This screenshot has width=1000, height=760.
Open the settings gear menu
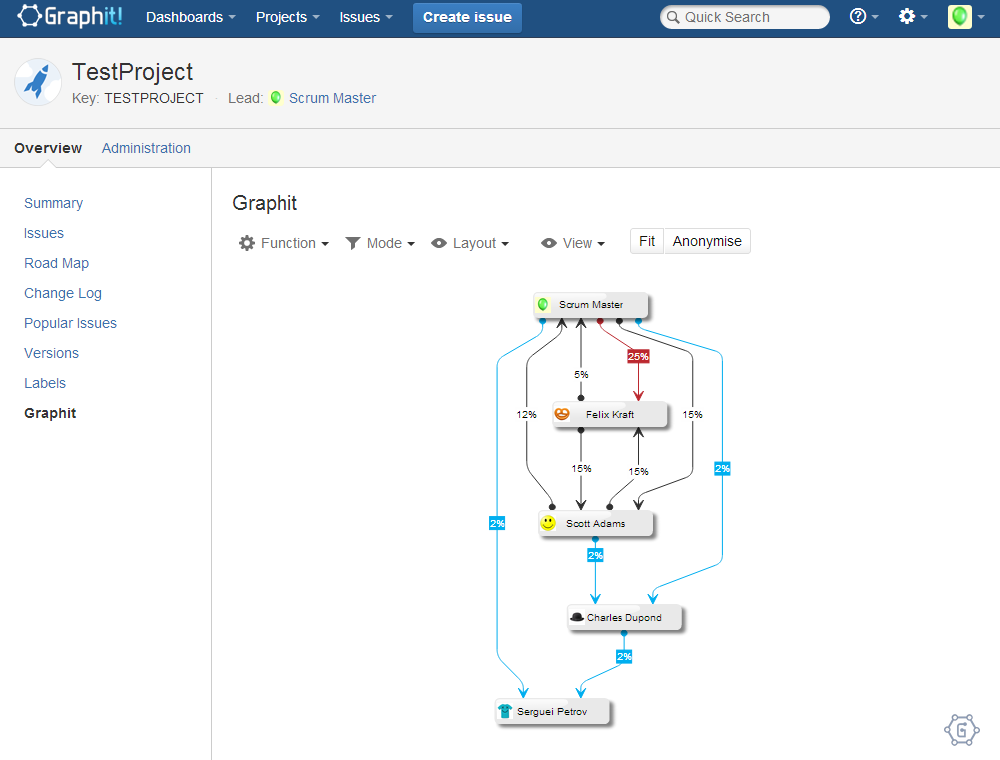tap(913, 17)
